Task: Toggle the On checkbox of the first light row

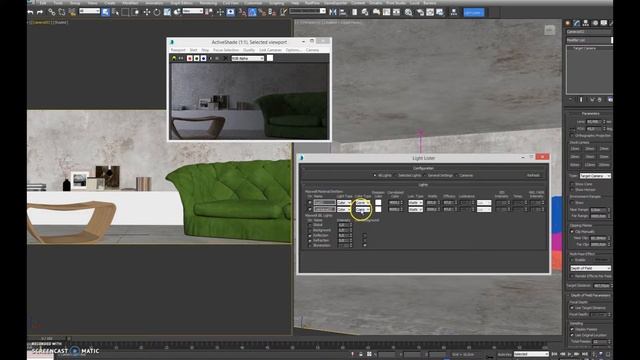Action: point(309,202)
